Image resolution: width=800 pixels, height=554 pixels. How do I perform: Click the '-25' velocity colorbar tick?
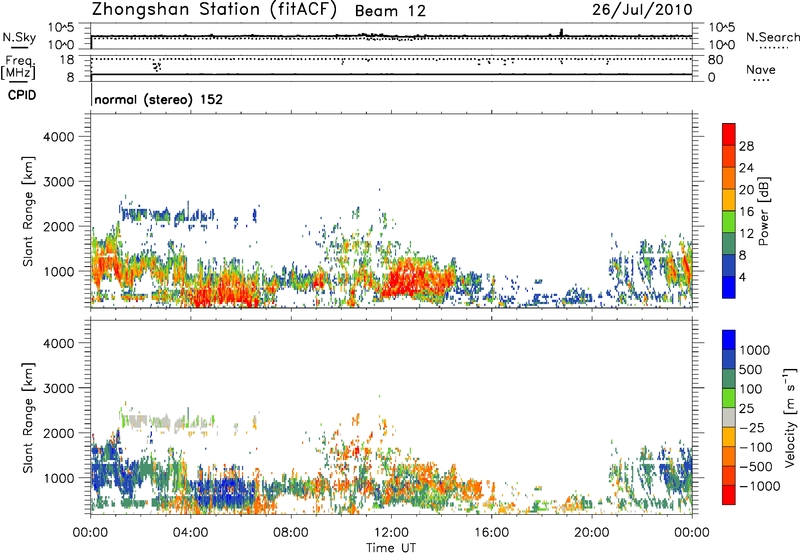pyautogui.click(x=752, y=428)
